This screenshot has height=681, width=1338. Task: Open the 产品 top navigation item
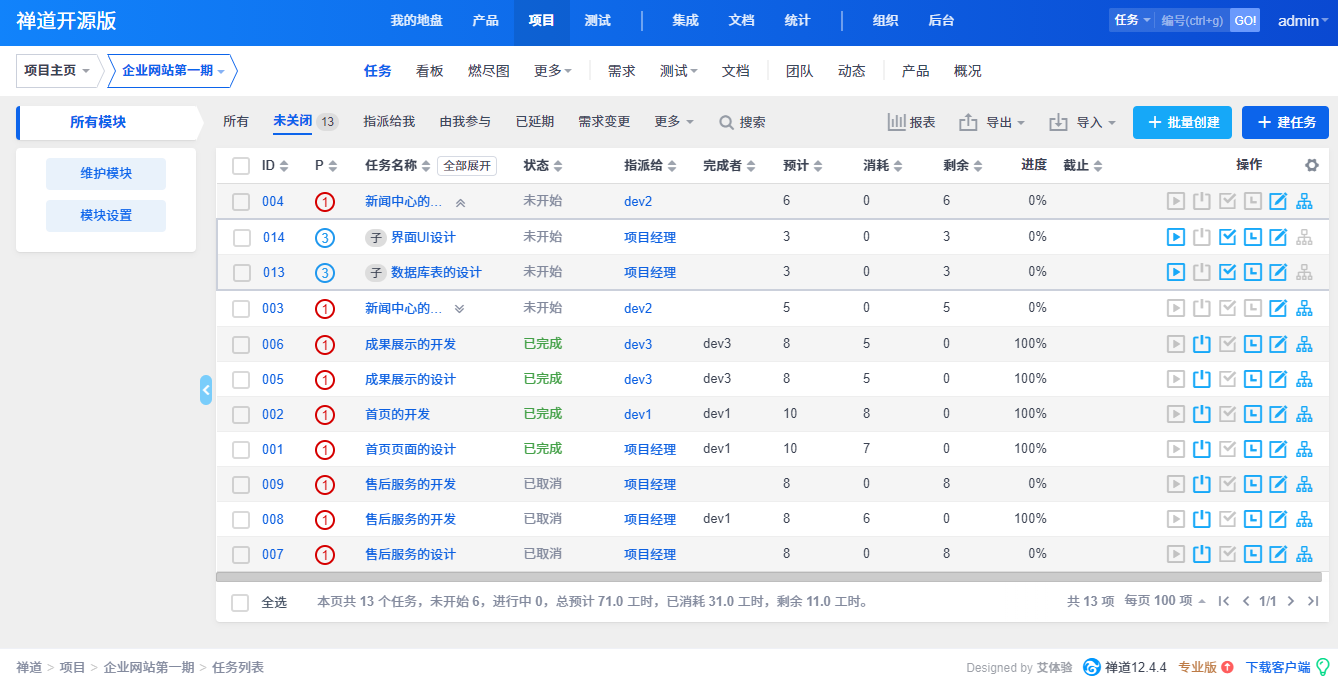(485, 21)
